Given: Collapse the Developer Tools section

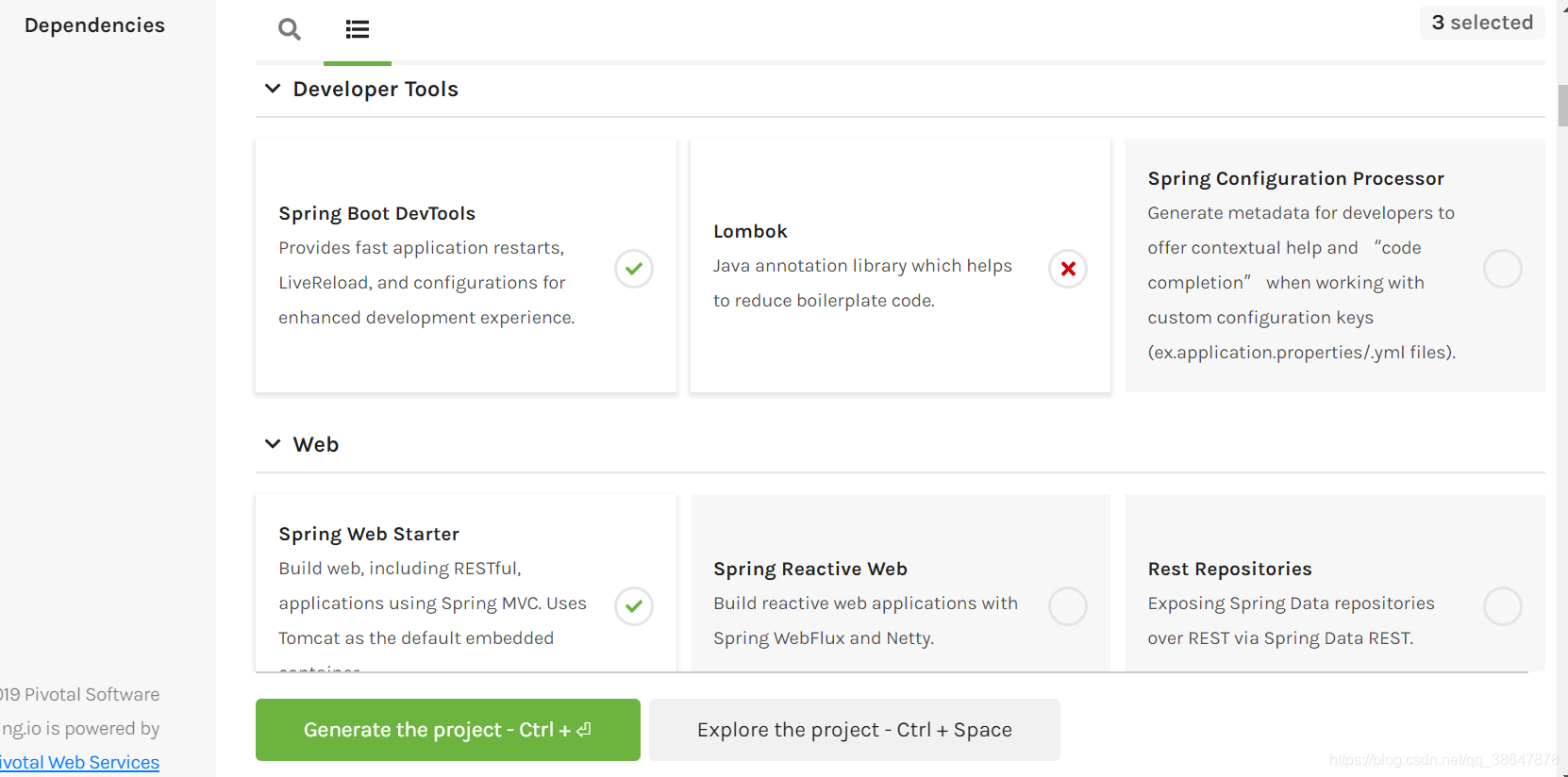Looking at the screenshot, I should [273, 89].
